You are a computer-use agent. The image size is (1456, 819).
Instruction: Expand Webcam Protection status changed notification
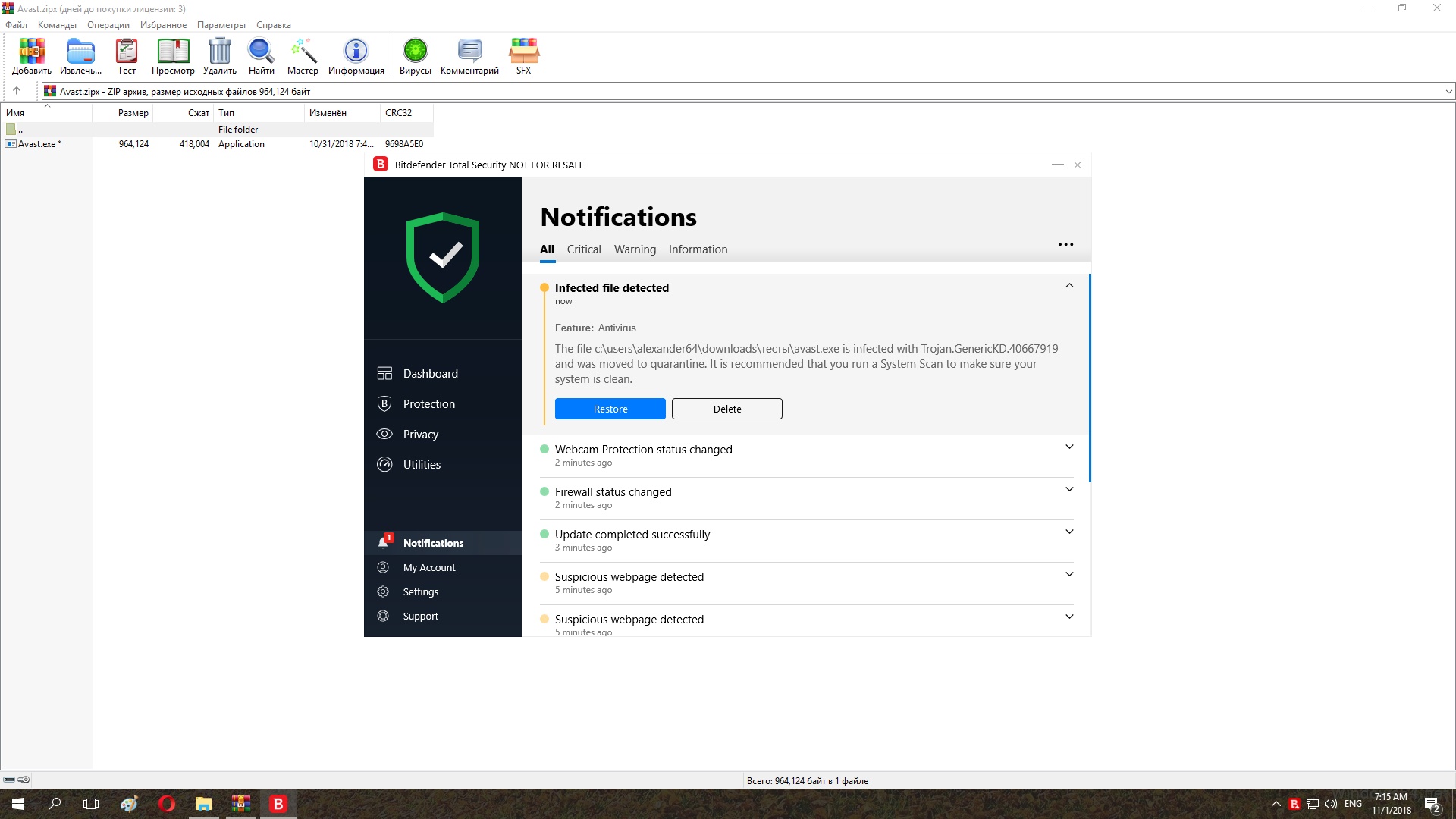pyautogui.click(x=1069, y=447)
